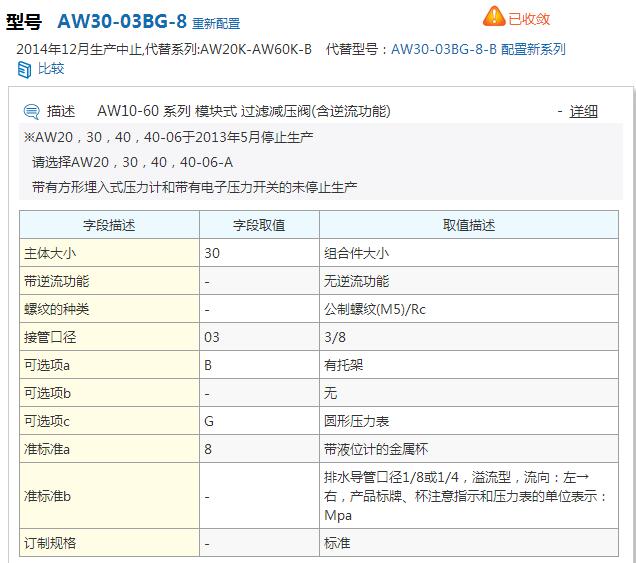Click the AW30-03BG-8 model number heading

(x=122, y=21)
